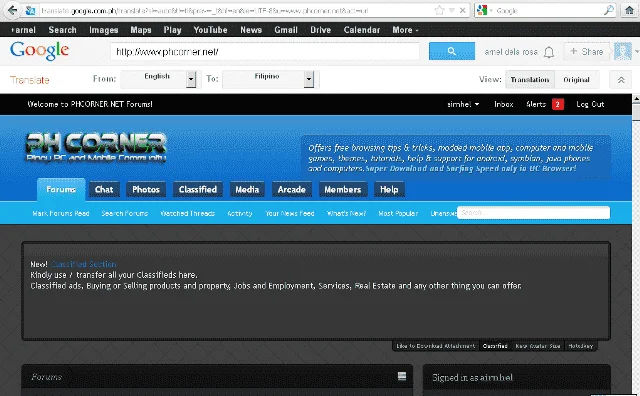640x396 pixels.
Task: Open the Help tab
Action: point(389,189)
